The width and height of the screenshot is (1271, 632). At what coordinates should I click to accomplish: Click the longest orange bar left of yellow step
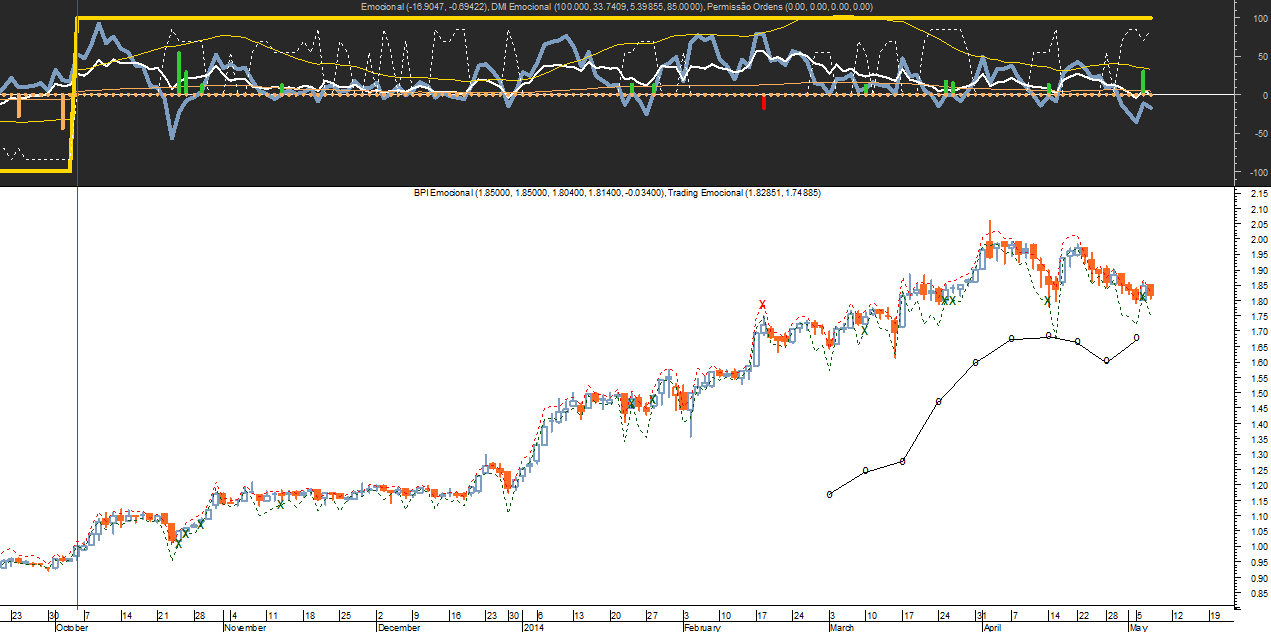click(x=63, y=111)
